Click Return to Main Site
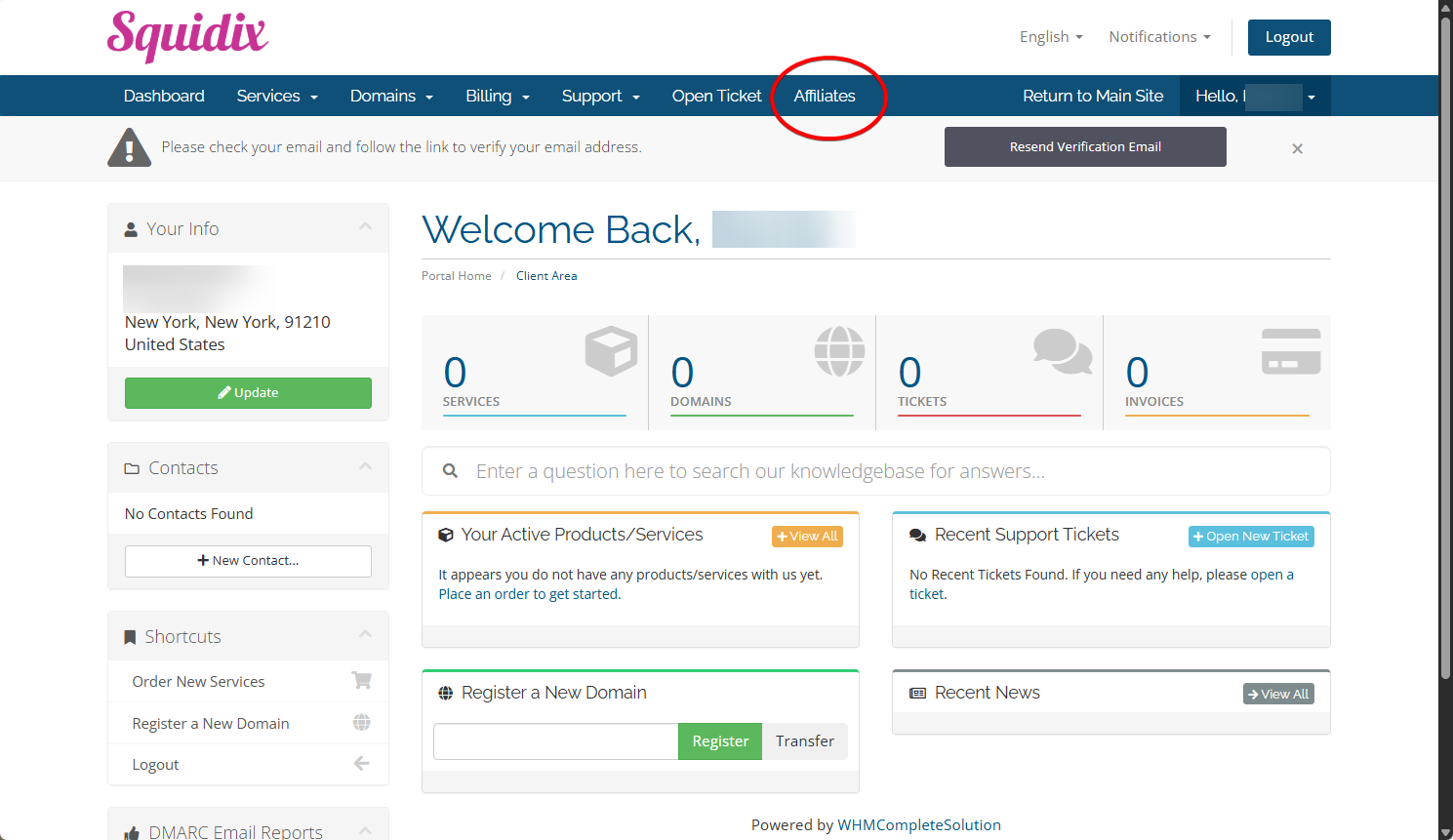 pyautogui.click(x=1093, y=96)
